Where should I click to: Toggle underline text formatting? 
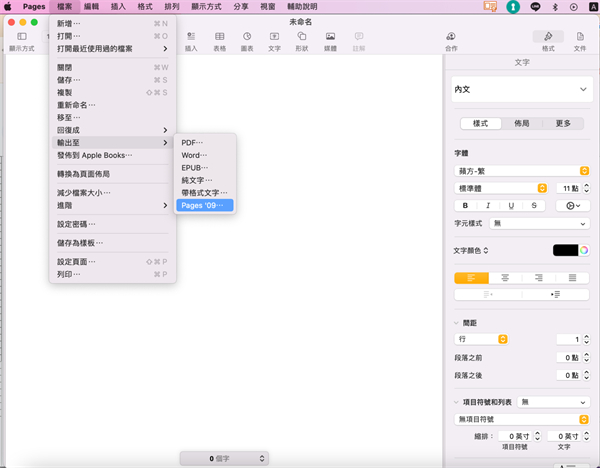pyautogui.click(x=511, y=205)
